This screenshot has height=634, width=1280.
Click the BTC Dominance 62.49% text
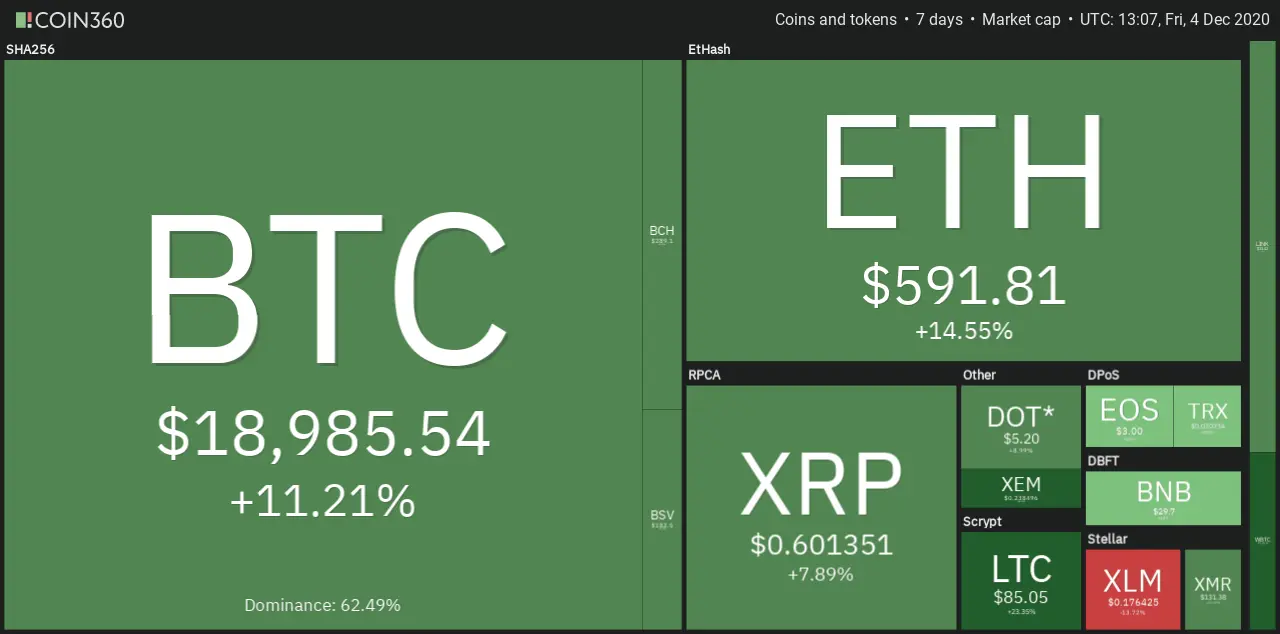[x=322, y=605]
